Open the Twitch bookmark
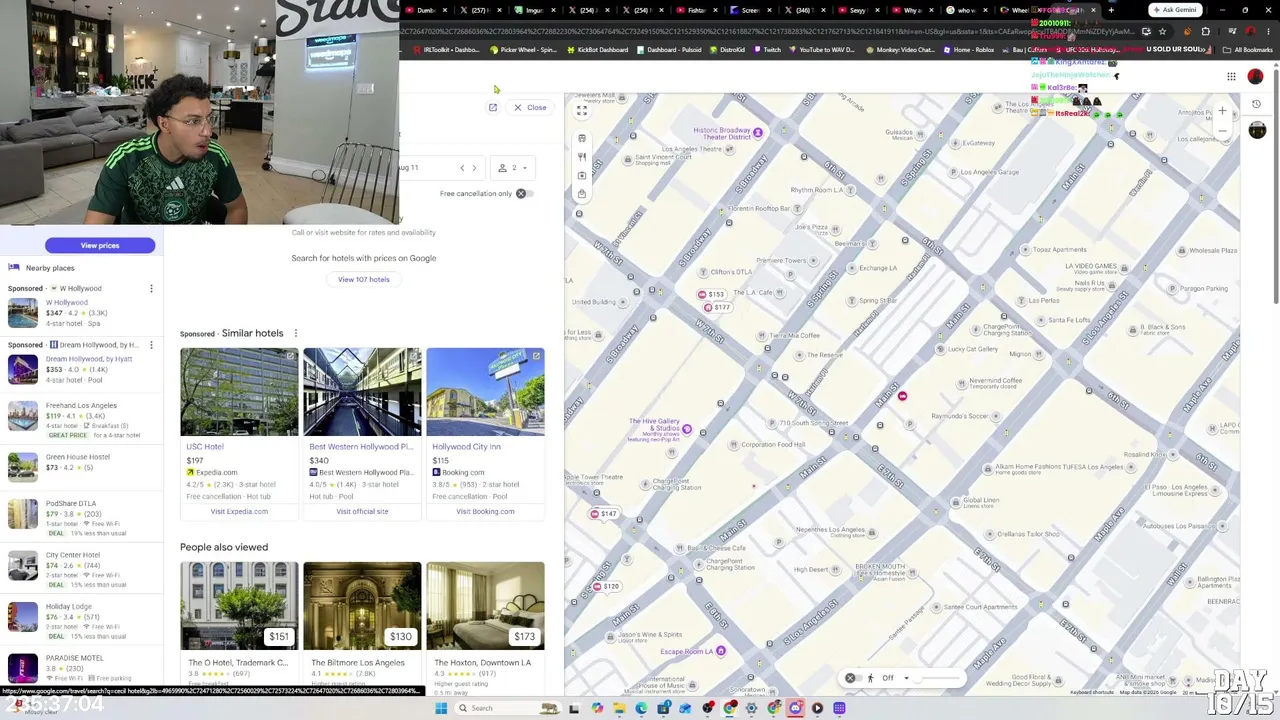The image size is (1280, 720). [x=767, y=50]
